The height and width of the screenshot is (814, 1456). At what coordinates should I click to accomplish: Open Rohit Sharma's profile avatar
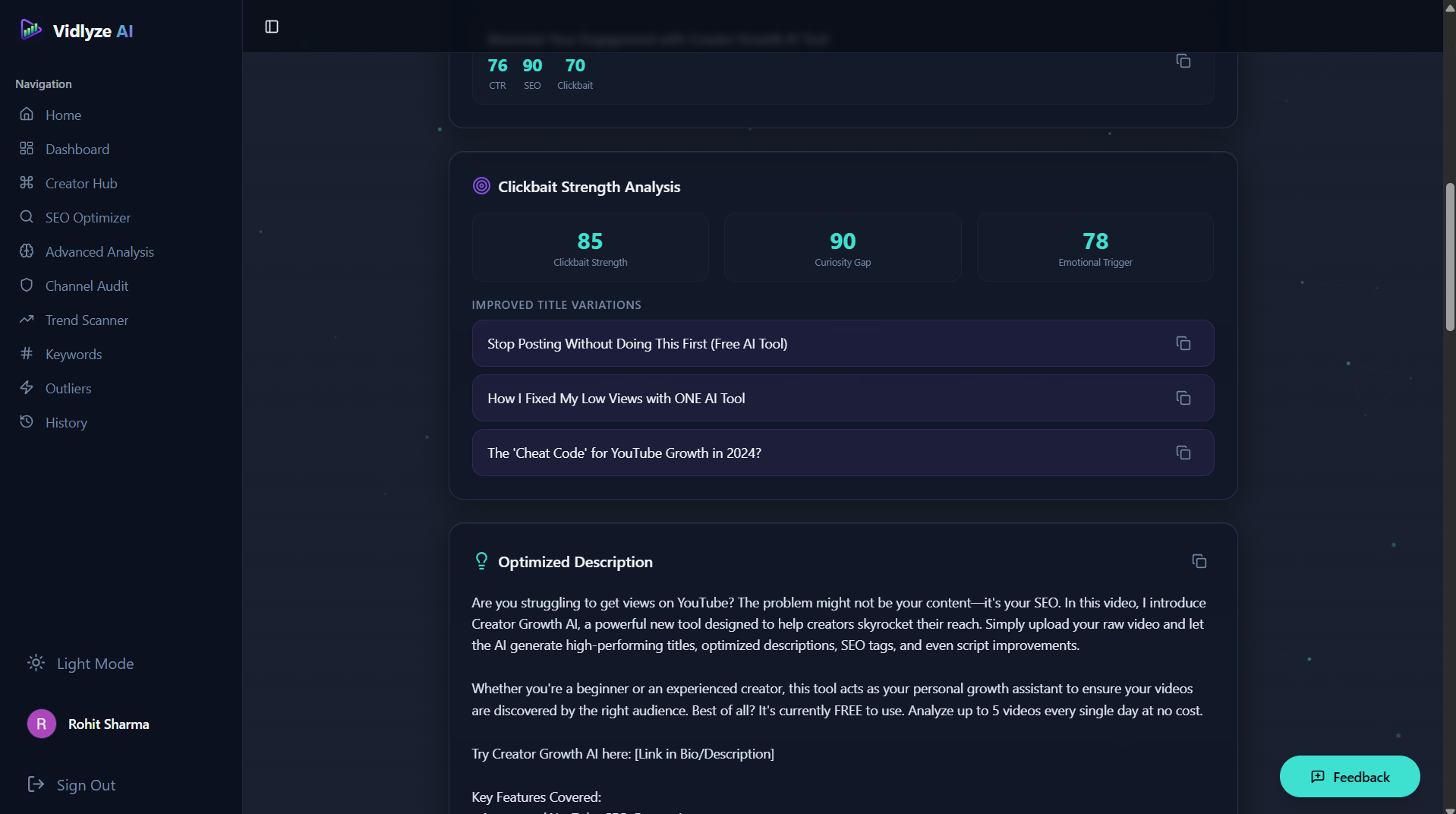41,724
